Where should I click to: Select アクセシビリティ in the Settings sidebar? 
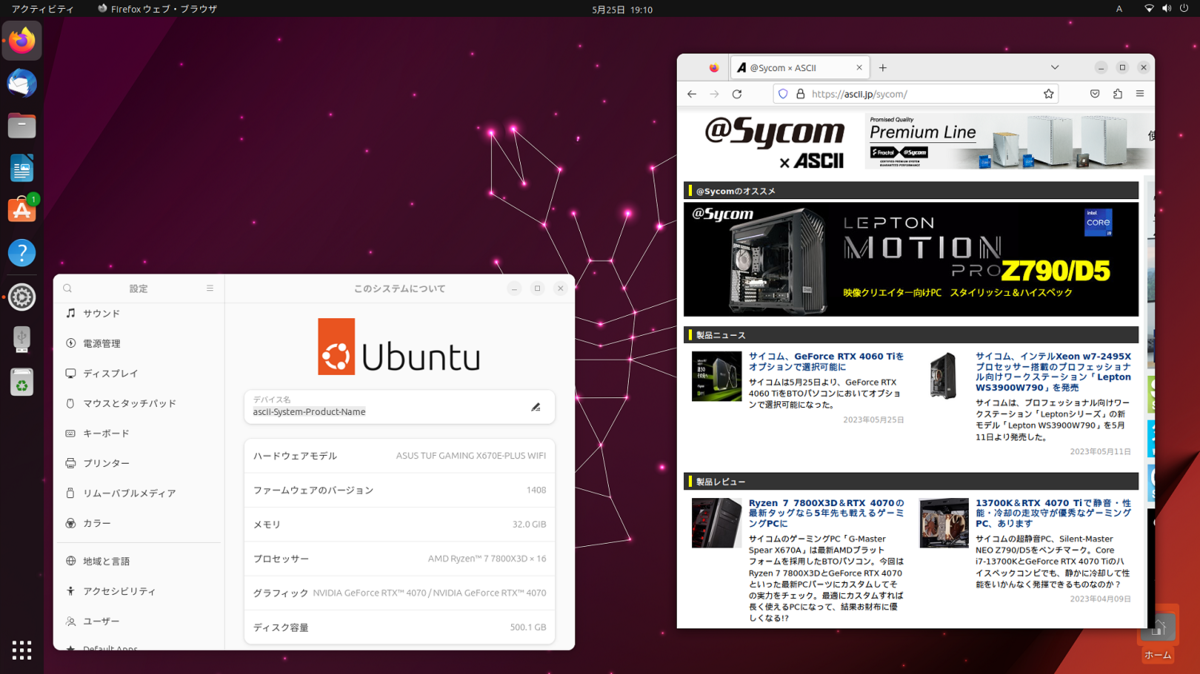click(139, 591)
